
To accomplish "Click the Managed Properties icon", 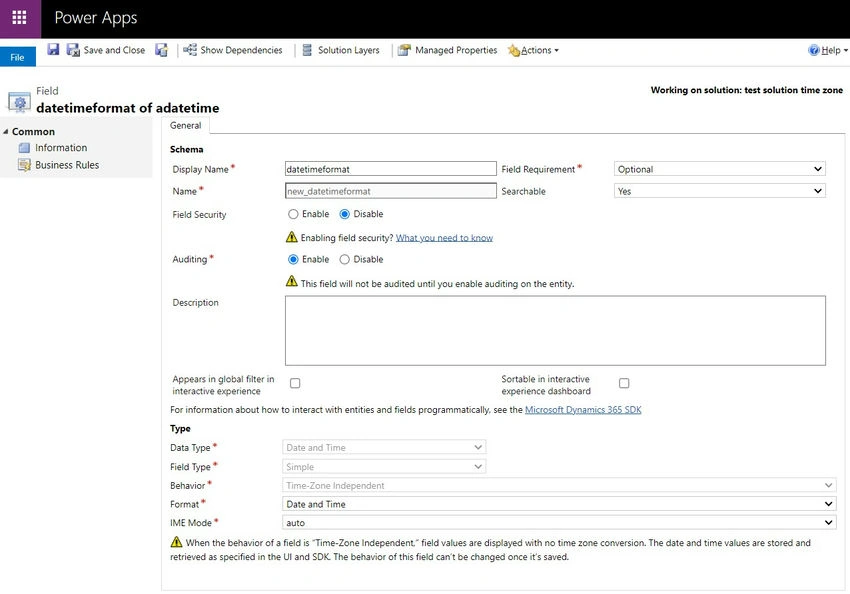I will [x=404, y=50].
